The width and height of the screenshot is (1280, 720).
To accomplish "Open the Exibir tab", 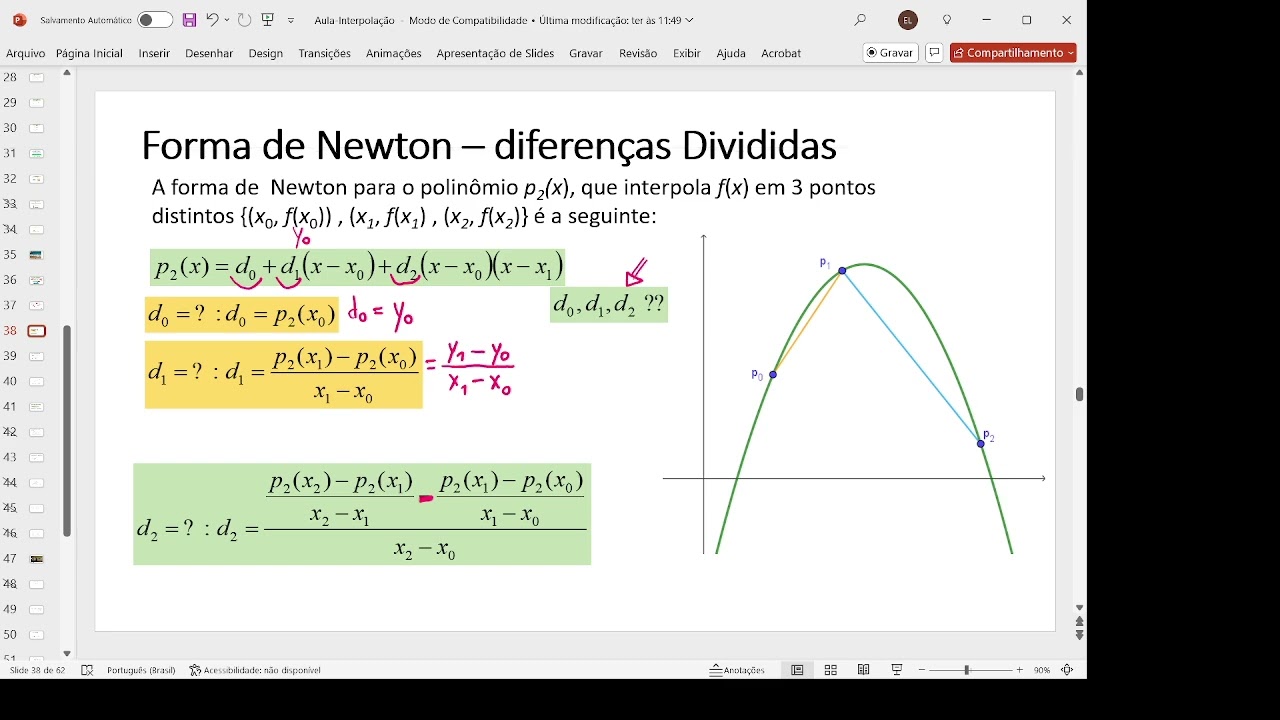I will [x=687, y=53].
